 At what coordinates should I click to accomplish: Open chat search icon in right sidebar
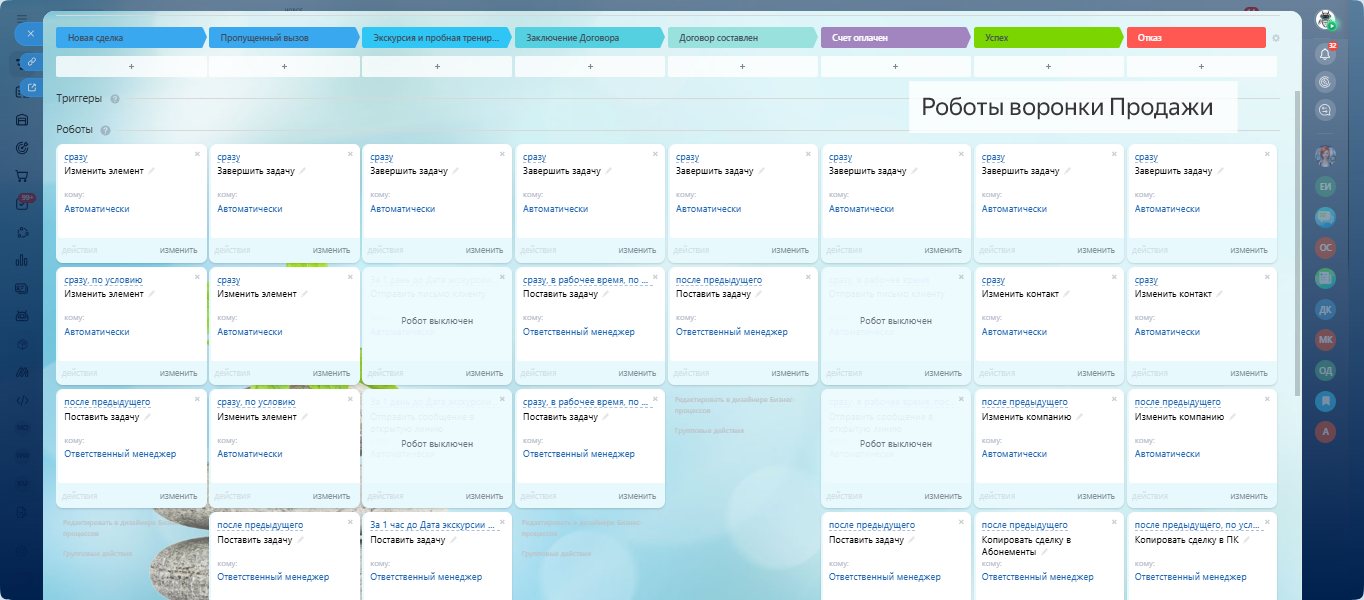click(1326, 111)
